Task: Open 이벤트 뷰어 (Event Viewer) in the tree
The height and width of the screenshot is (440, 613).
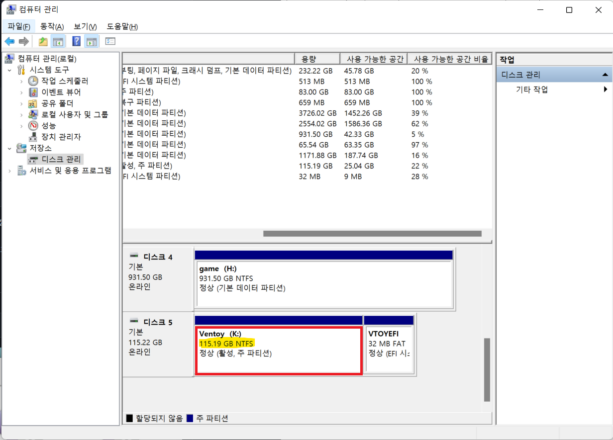Action: (x=61, y=92)
